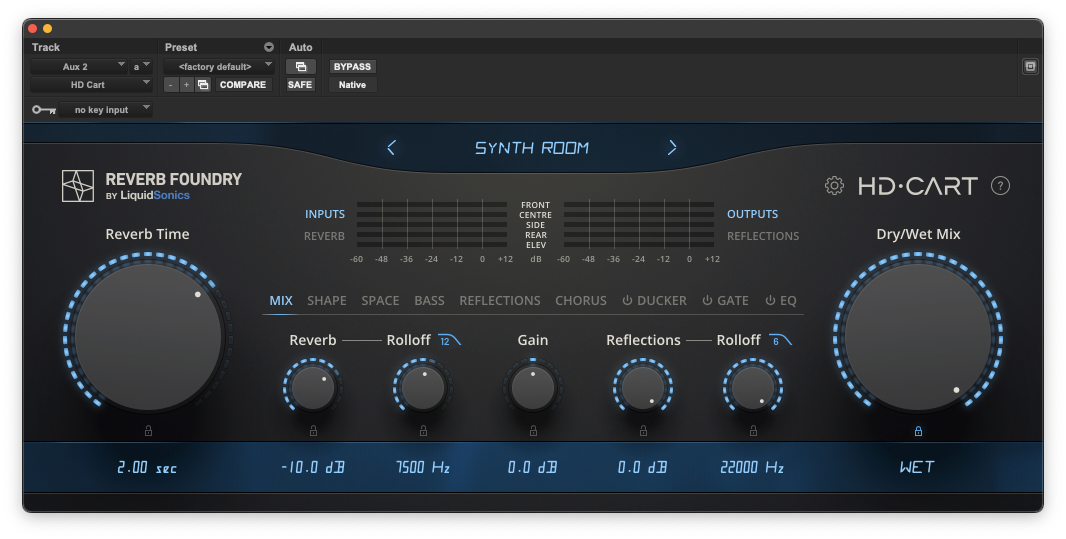
Task: Click the Reverb Foundry logo icon
Action: point(78,186)
